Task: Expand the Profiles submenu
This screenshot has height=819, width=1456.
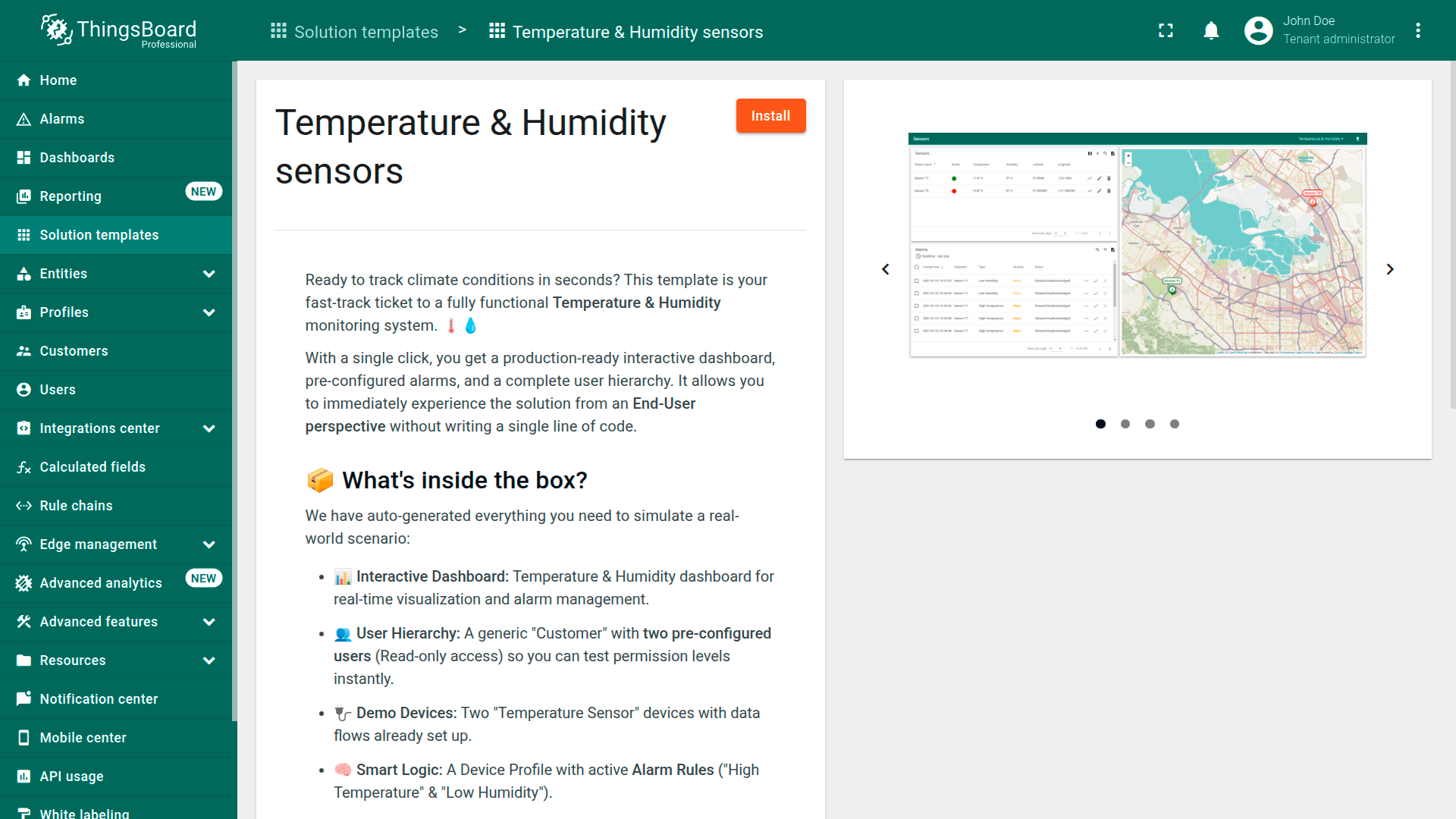Action: point(209,312)
